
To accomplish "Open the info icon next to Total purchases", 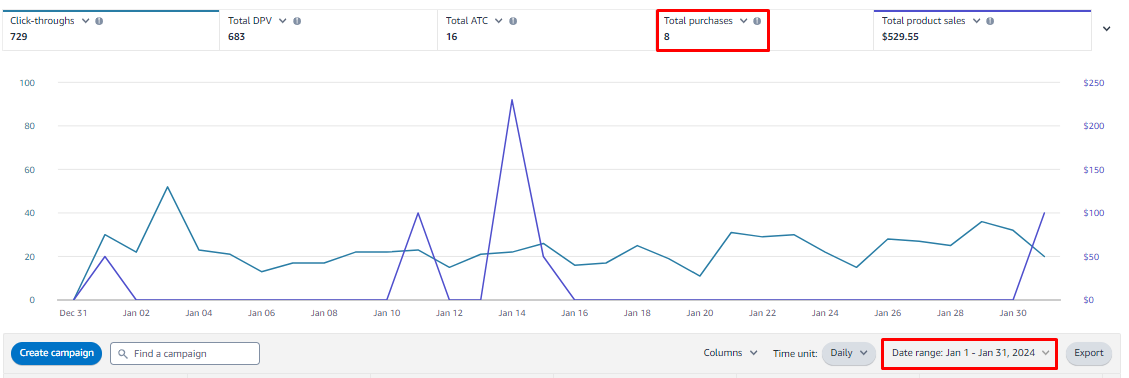I will (x=757, y=21).
